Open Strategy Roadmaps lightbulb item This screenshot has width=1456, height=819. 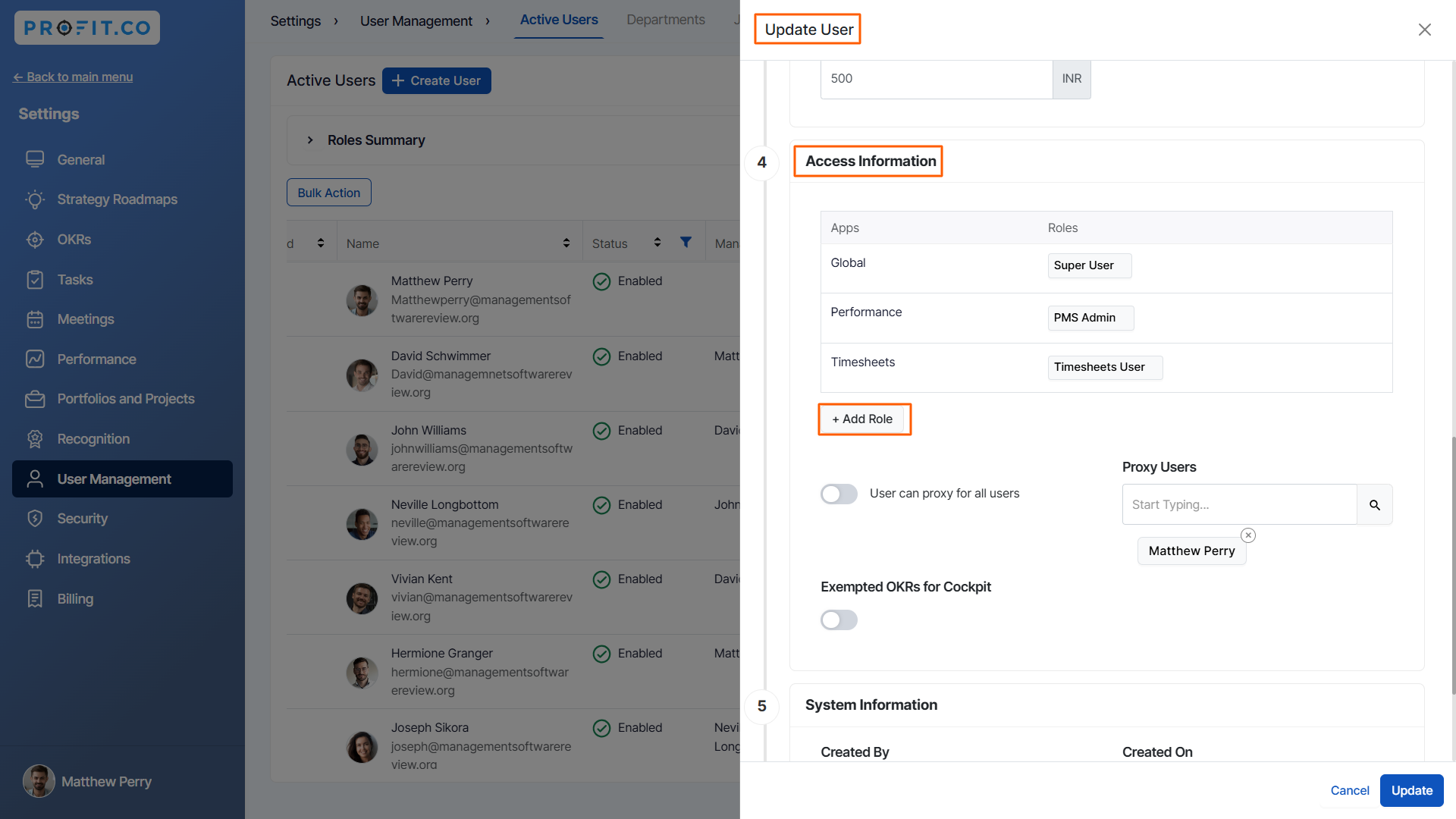point(35,199)
